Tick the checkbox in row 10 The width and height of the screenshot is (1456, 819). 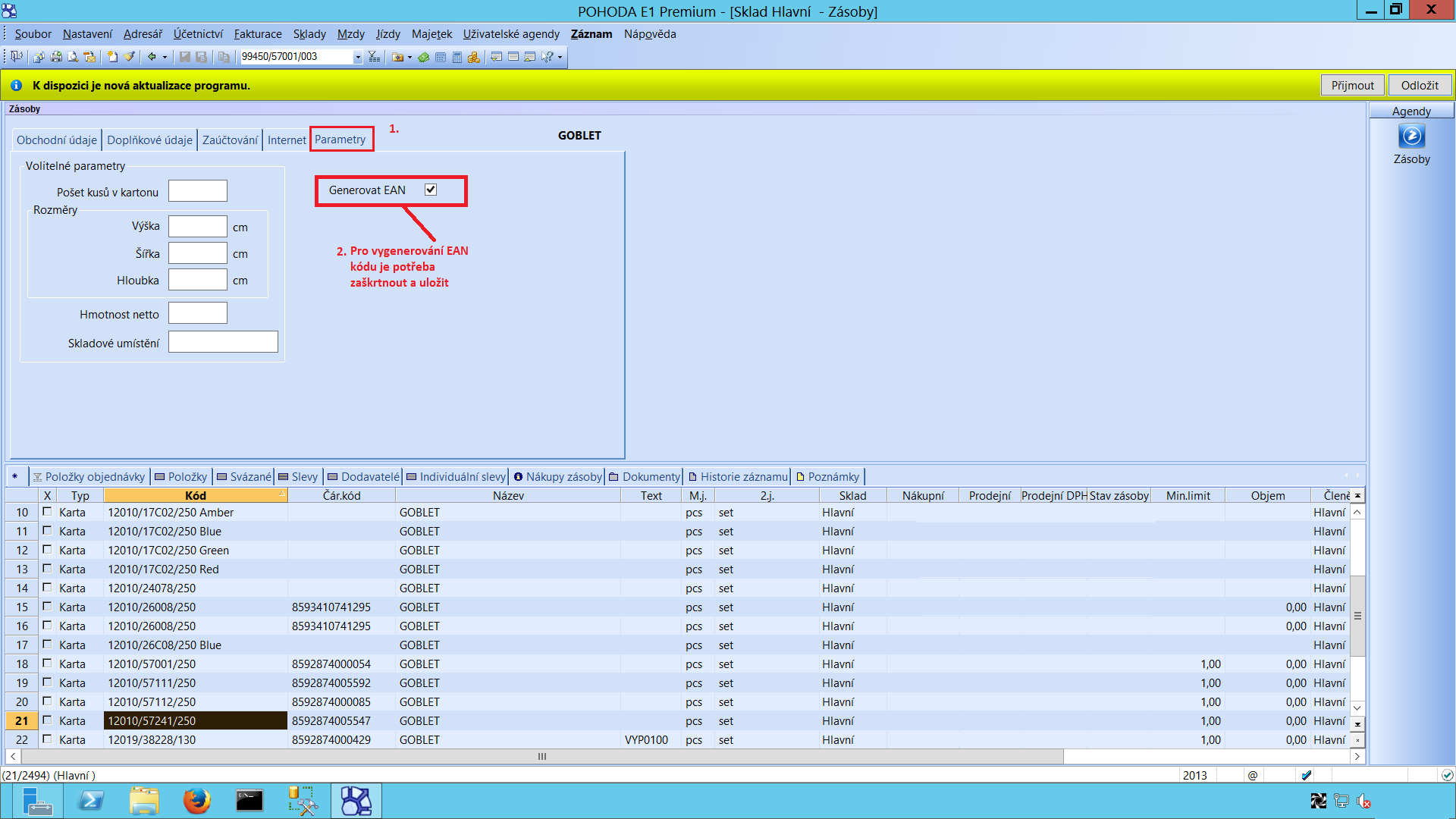click(x=47, y=512)
